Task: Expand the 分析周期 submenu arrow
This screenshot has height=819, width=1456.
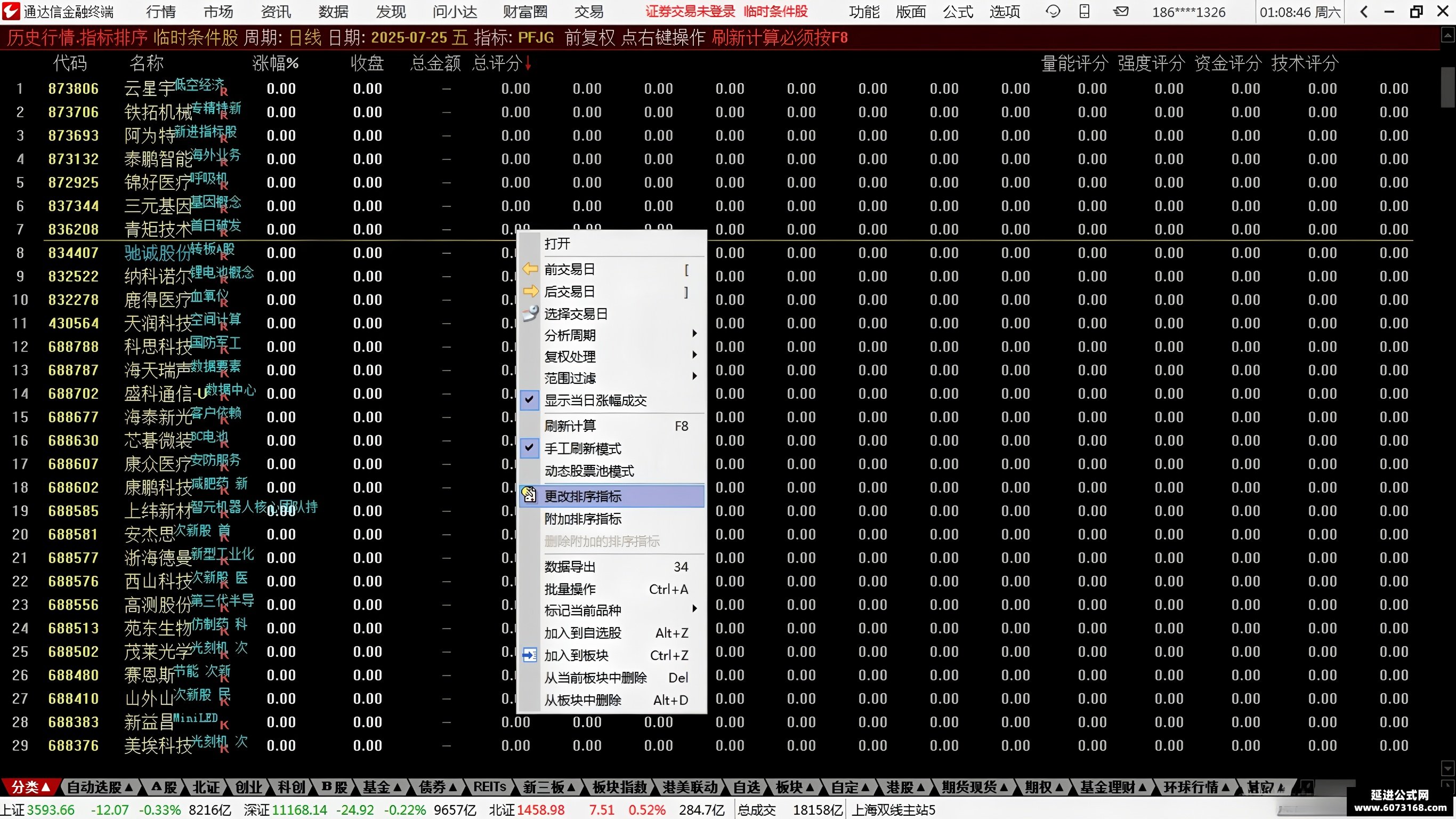Action: pos(694,334)
